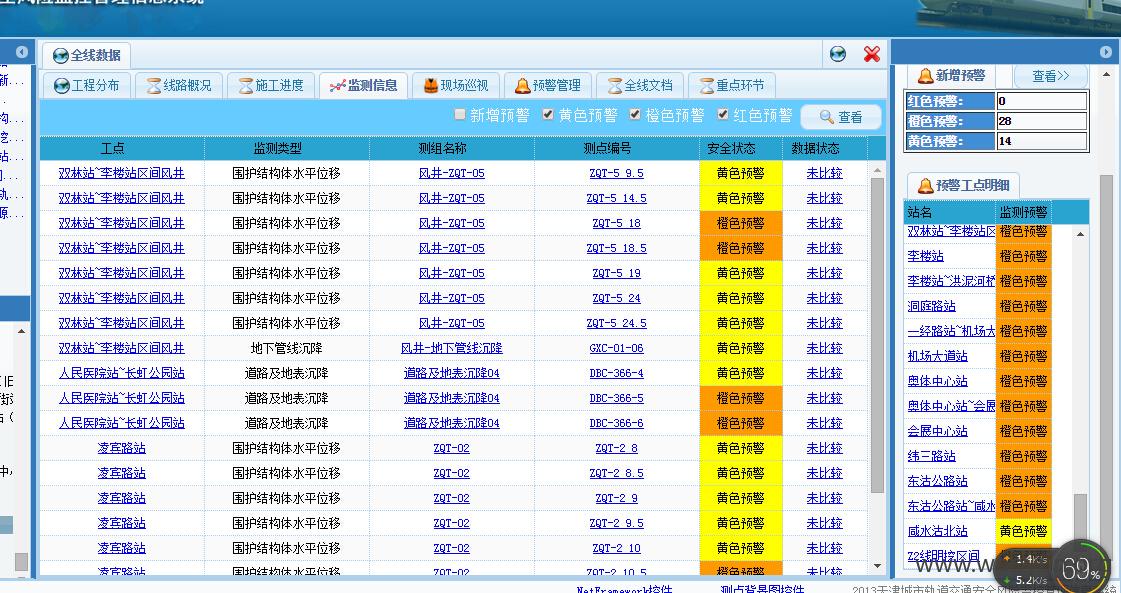Open 咸水沽北站 in station list
Image resolution: width=1121 pixels, height=593 pixels.
[937, 531]
